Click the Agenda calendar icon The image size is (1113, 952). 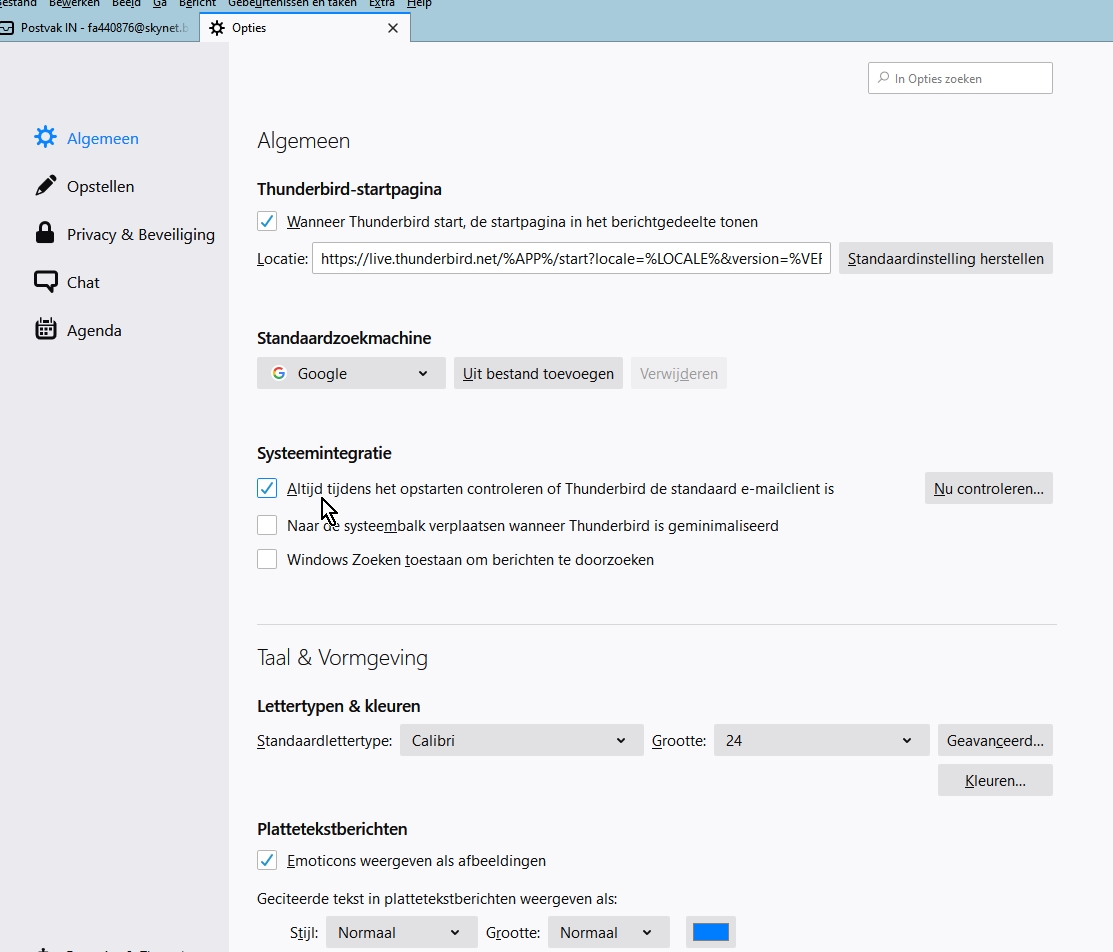45,330
